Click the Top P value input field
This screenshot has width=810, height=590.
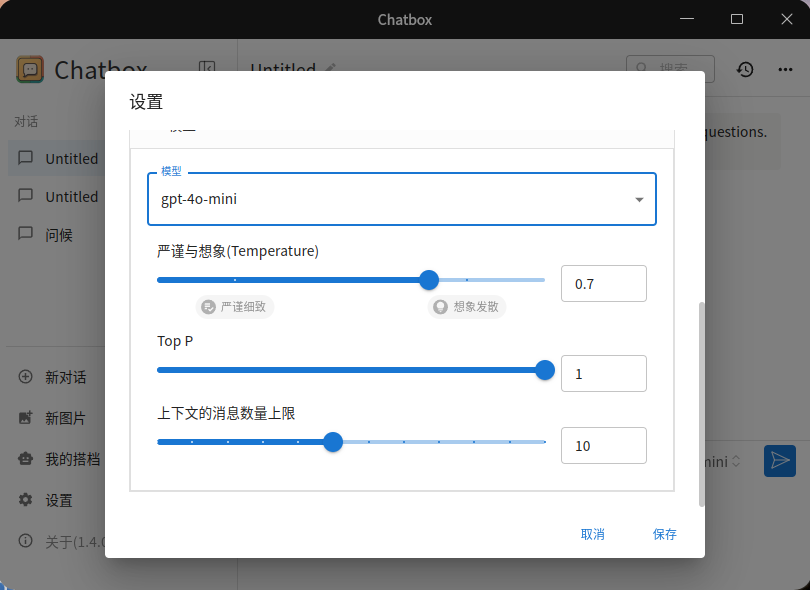604,374
